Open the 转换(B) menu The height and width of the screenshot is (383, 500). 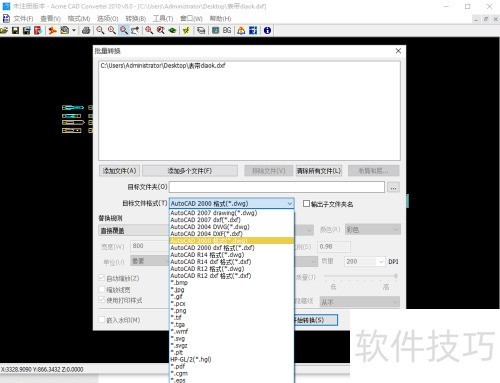[x=136, y=19]
